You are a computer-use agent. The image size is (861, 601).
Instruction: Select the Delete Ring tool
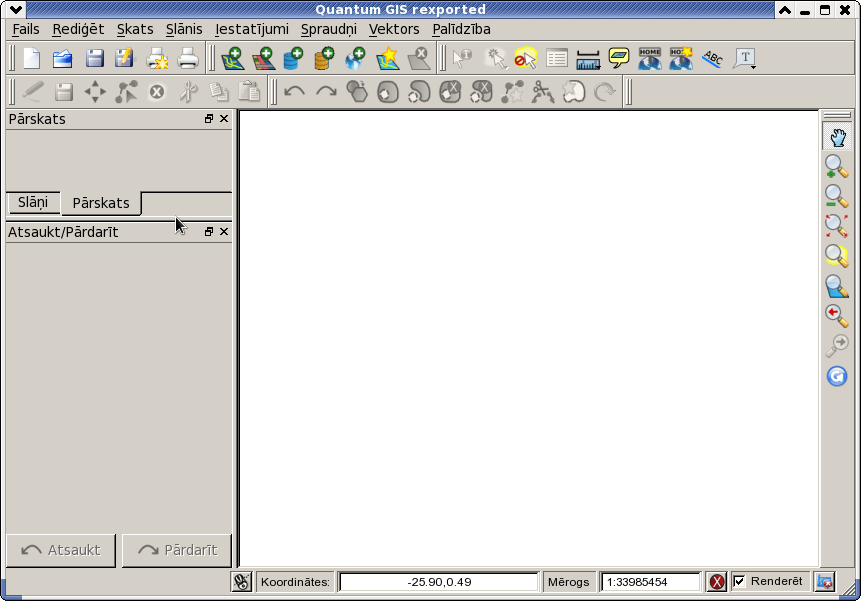pyautogui.click(x=450, y=92)
